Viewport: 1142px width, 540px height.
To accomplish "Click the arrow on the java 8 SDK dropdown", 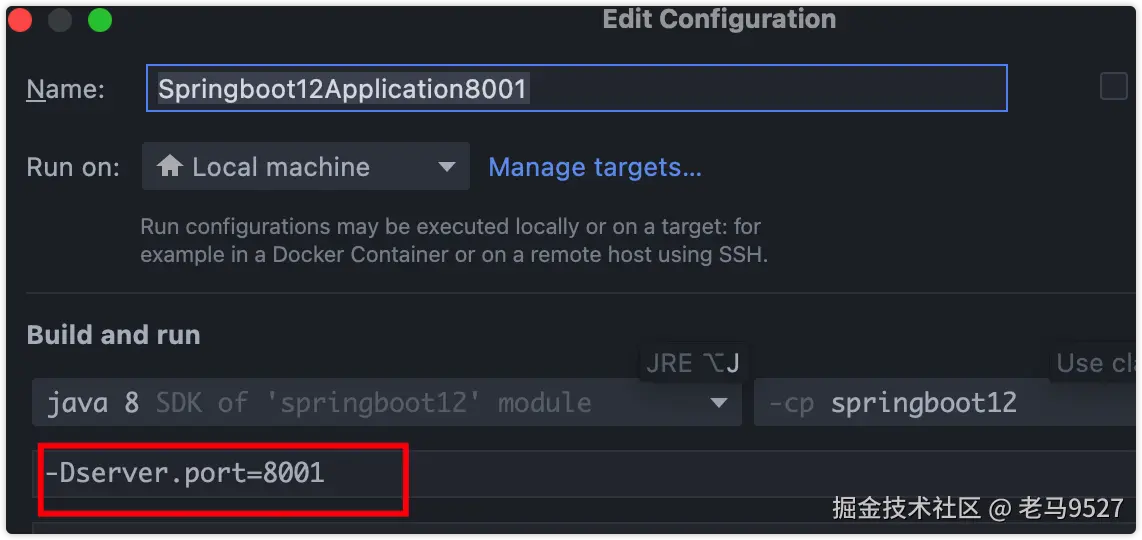I will coord(718,404).
